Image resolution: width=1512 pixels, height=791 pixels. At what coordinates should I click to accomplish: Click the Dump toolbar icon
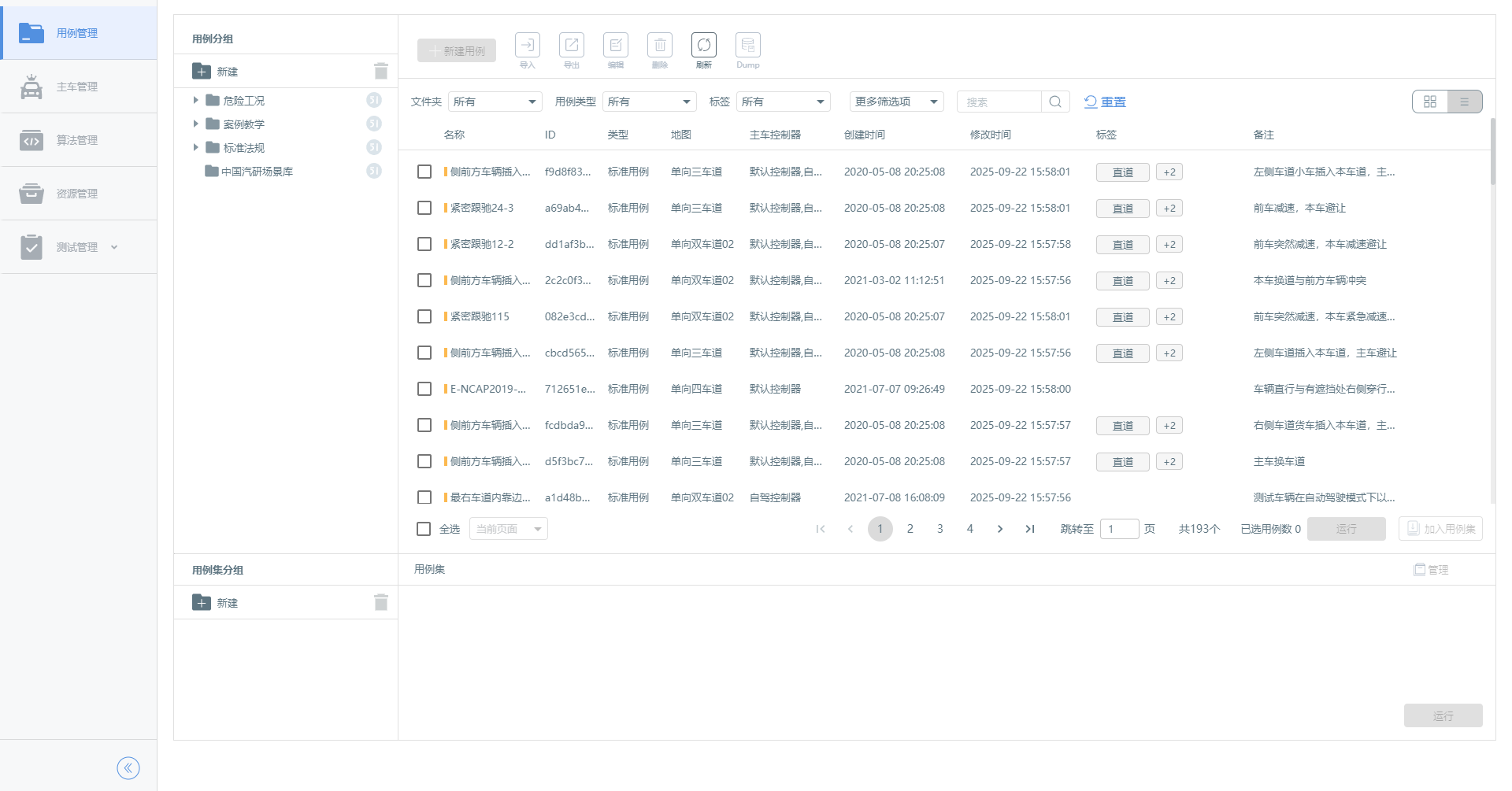(748, 46)
